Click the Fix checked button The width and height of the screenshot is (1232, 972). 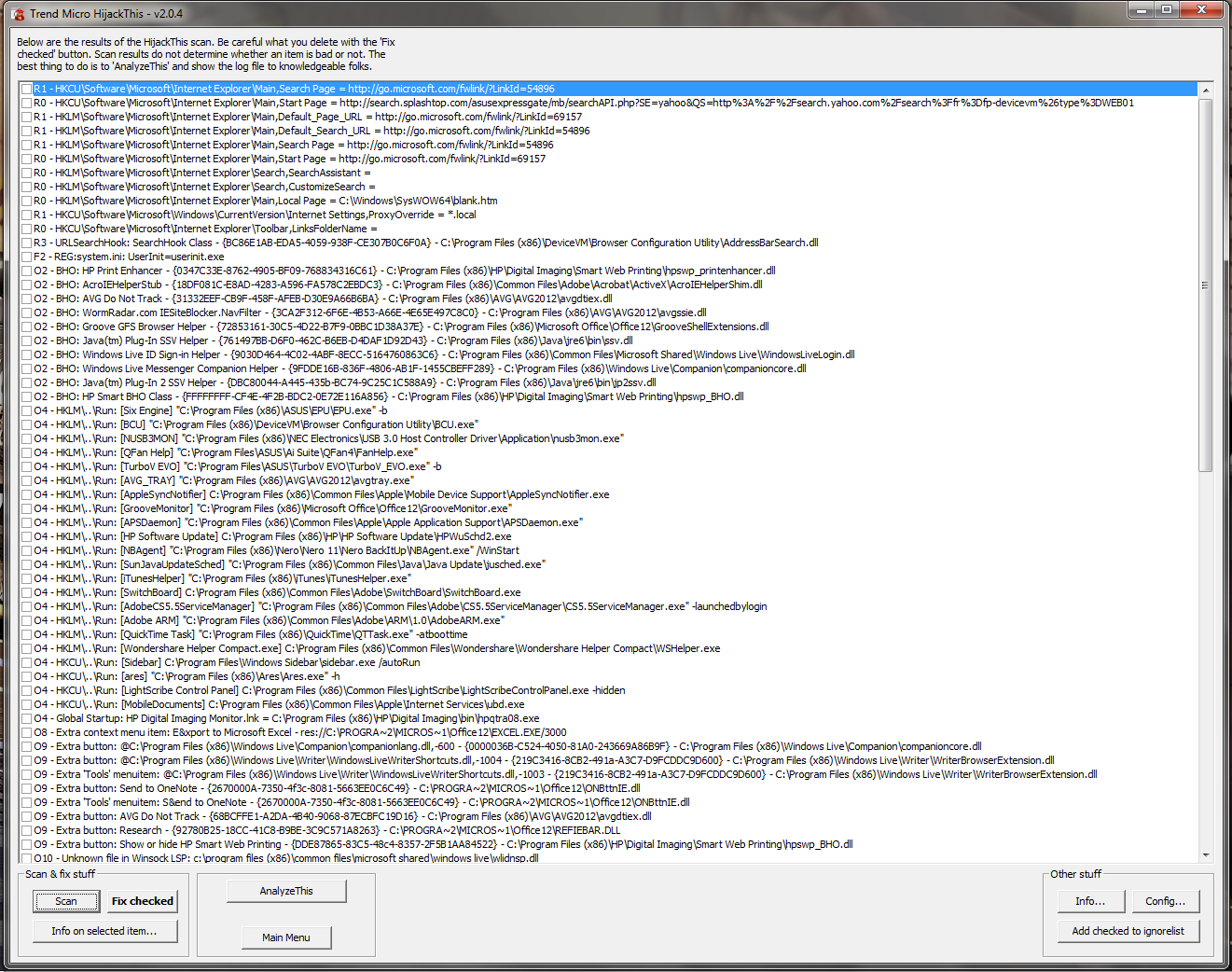[x=143, y=901]
